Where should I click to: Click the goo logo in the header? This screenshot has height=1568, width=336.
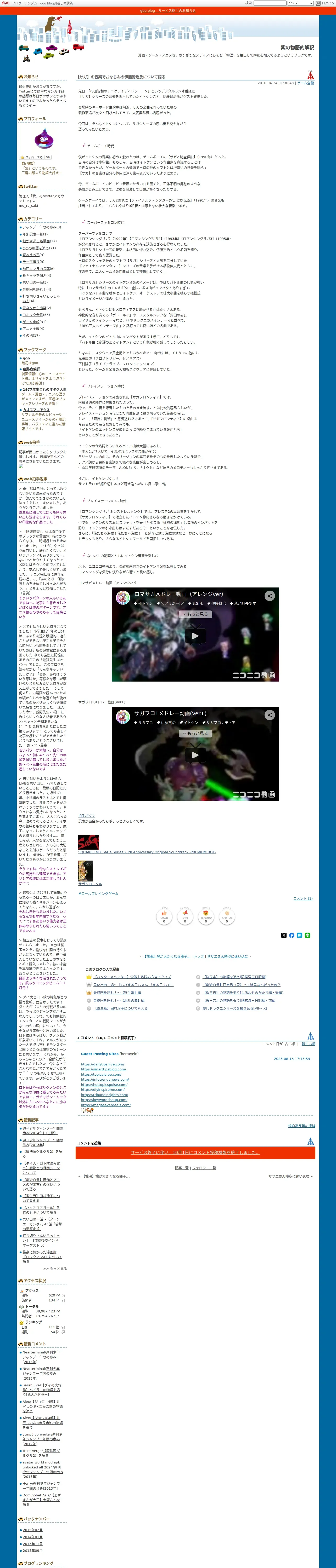click(5, 3)
